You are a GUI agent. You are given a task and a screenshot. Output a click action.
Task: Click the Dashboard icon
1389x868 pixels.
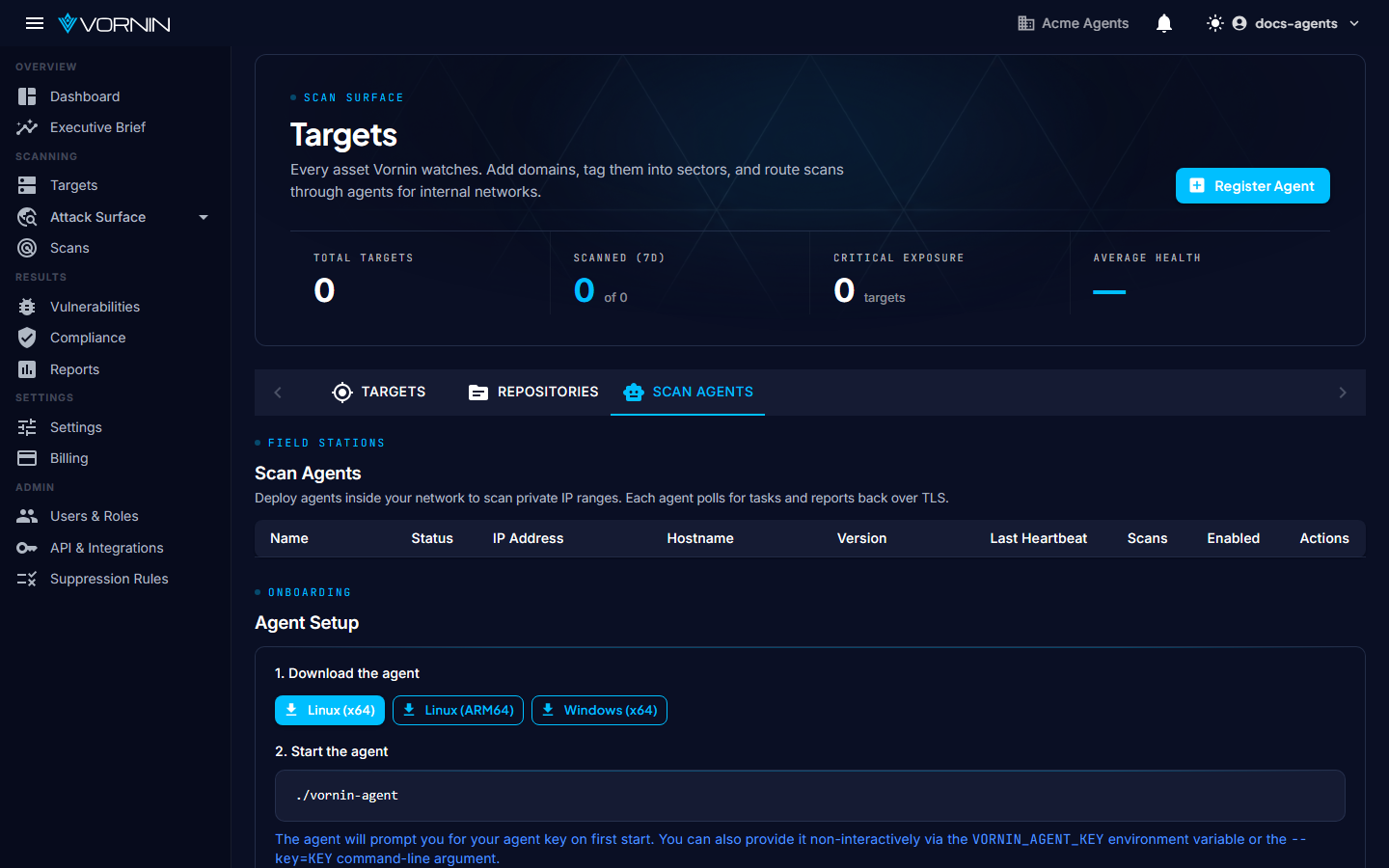(27, 96)
